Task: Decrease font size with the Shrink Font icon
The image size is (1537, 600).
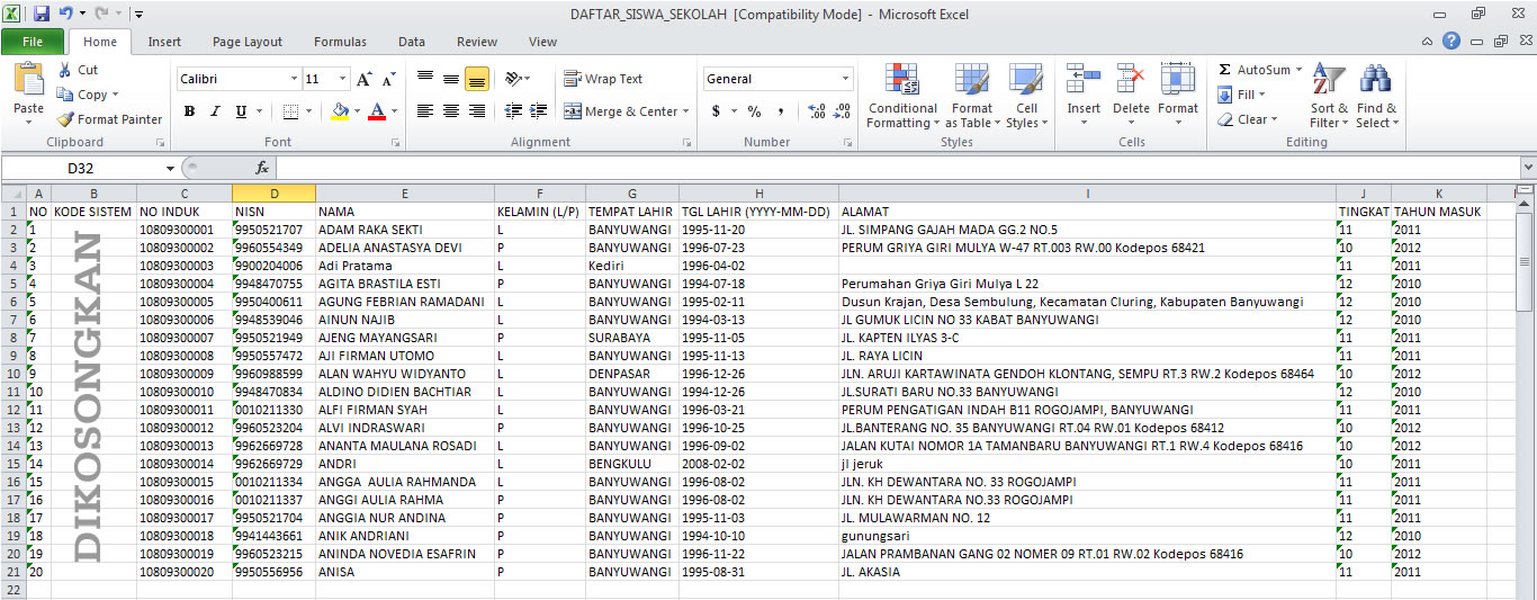Action: [x=388, y=79]
